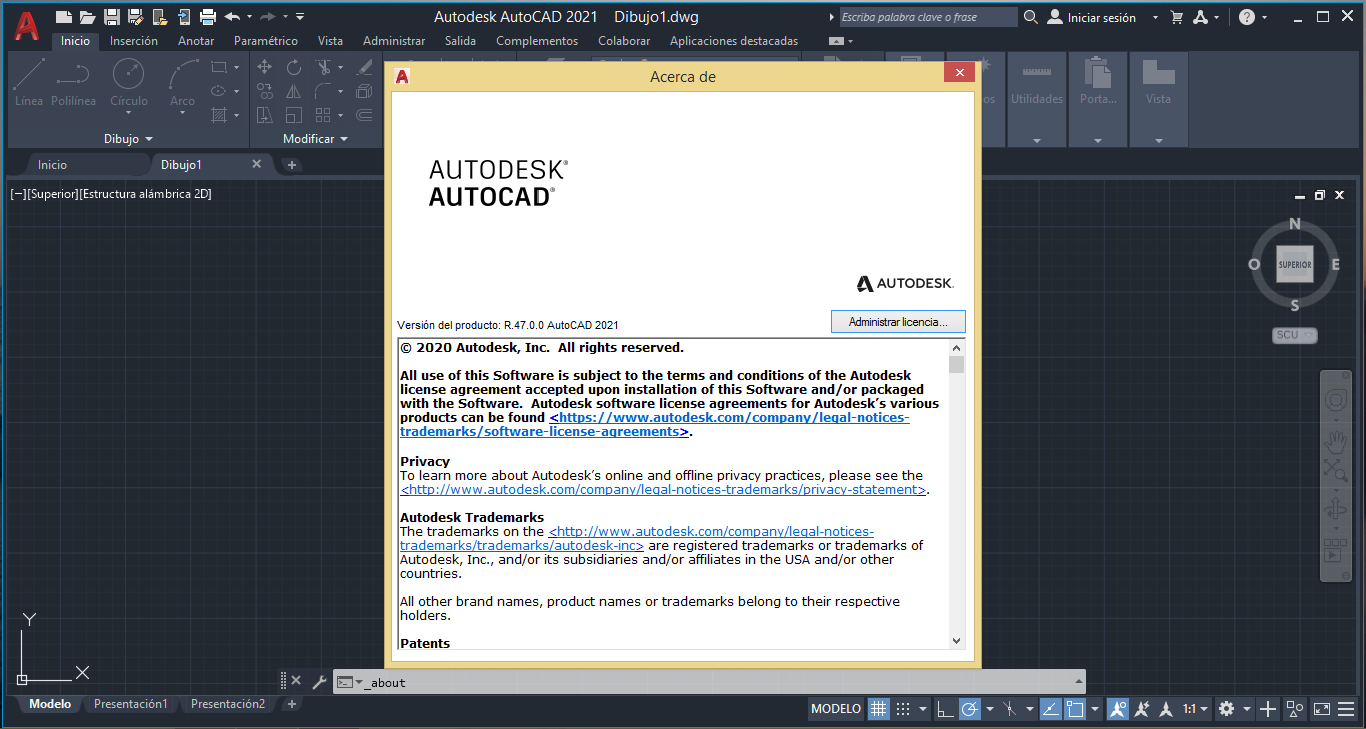Toggle annotation auto-scale in status bar
Screen dimensions: 1366x729
[1142, 709]
